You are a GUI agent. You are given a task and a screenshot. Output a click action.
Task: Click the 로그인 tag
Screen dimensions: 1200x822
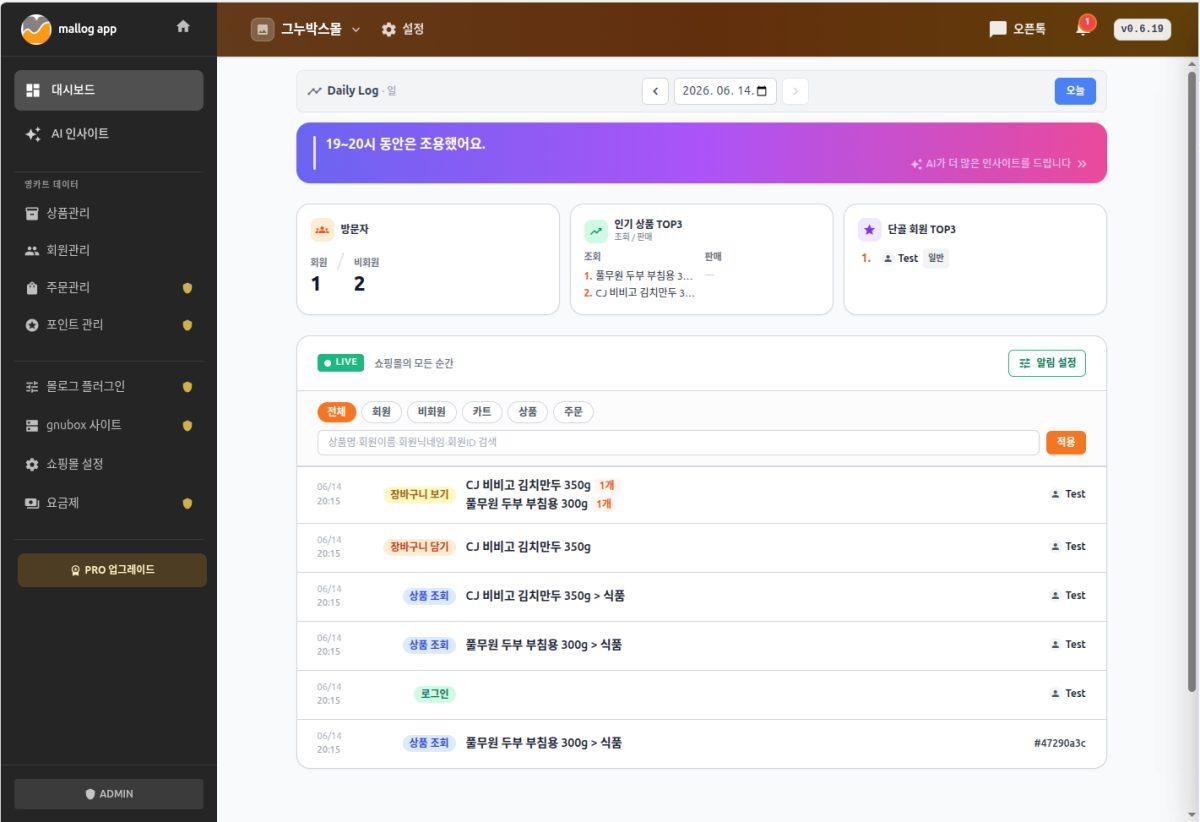(434, 694)
